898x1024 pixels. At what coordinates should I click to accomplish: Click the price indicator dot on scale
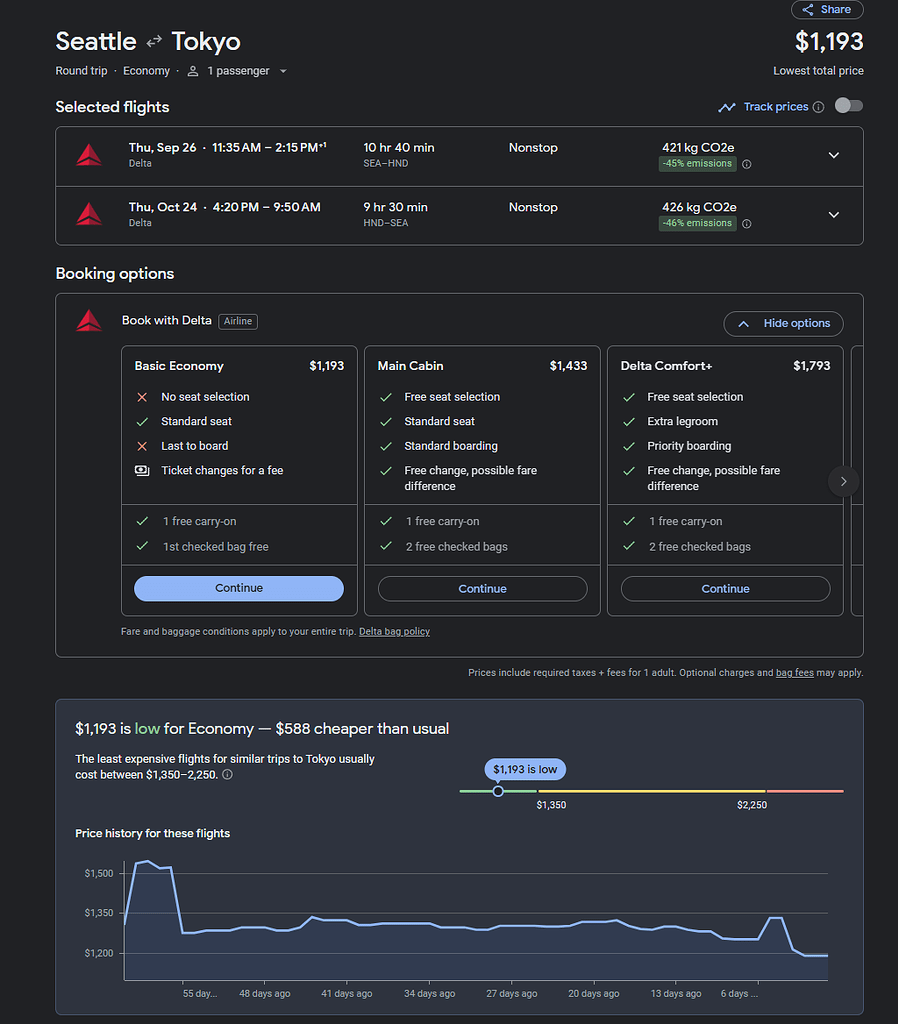(498, 791)
